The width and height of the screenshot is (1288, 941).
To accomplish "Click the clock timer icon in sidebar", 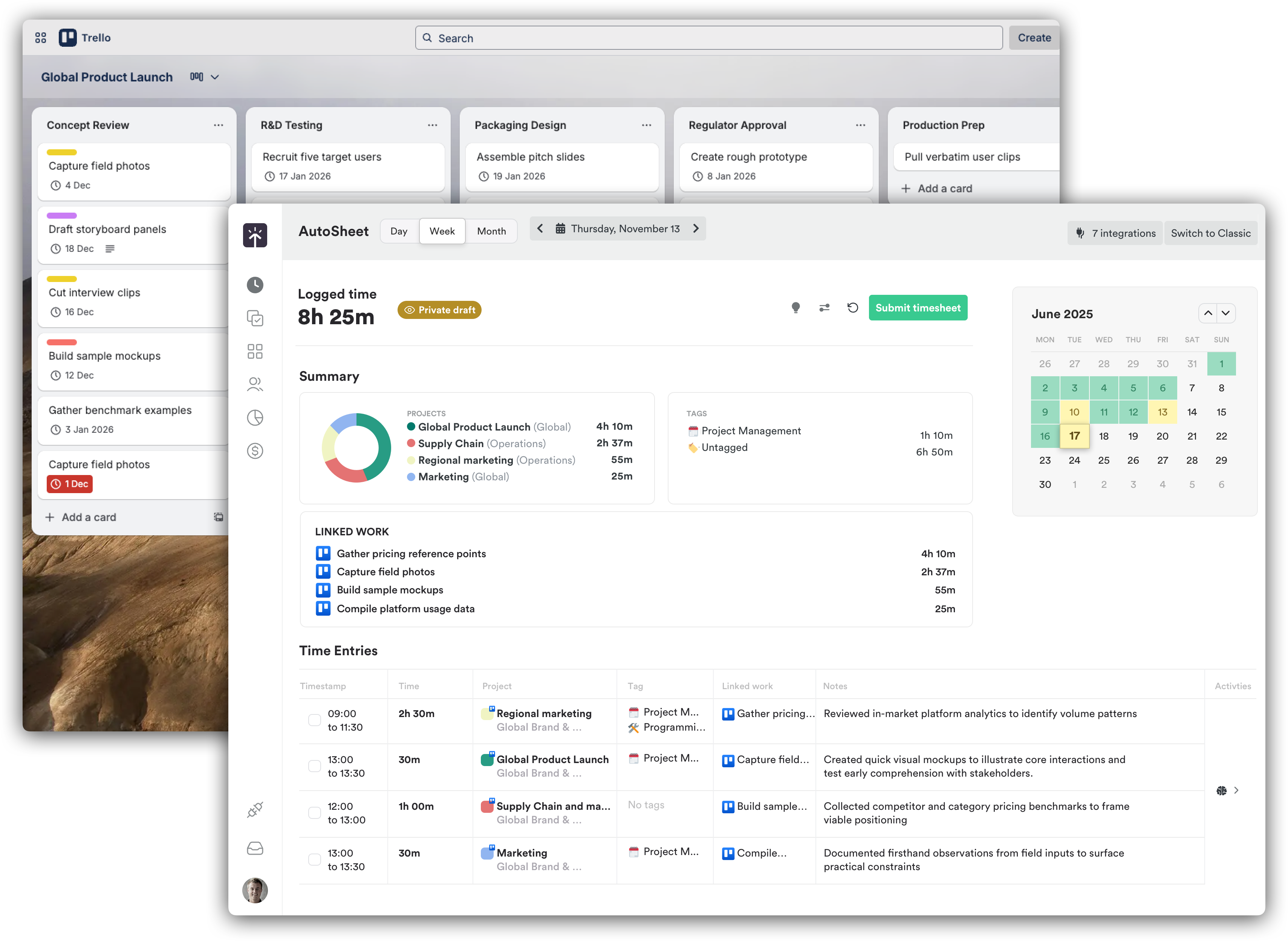I will click(x=254, y=285).
